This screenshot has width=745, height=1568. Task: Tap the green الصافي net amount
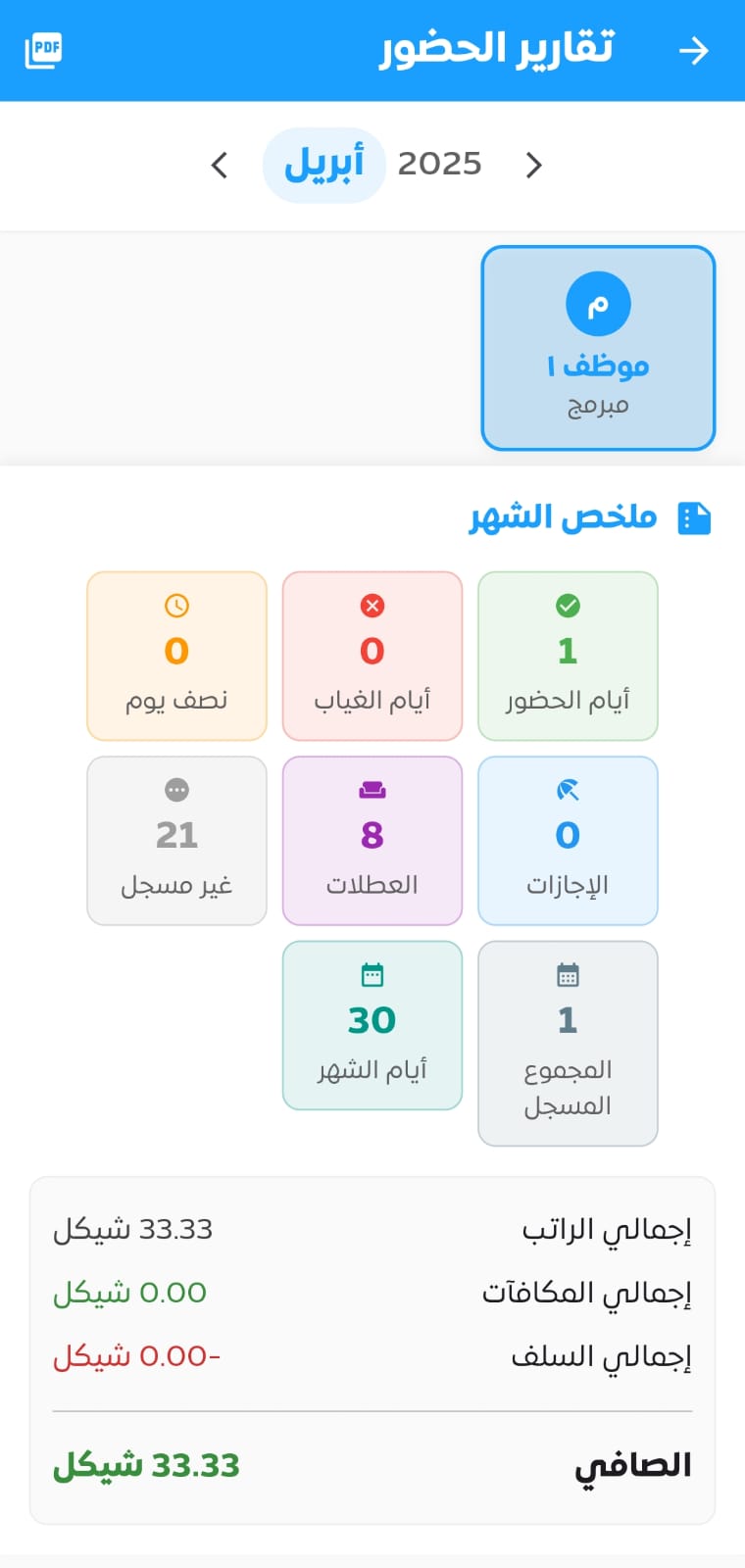pyautogui.click(x=147, y=1466)
